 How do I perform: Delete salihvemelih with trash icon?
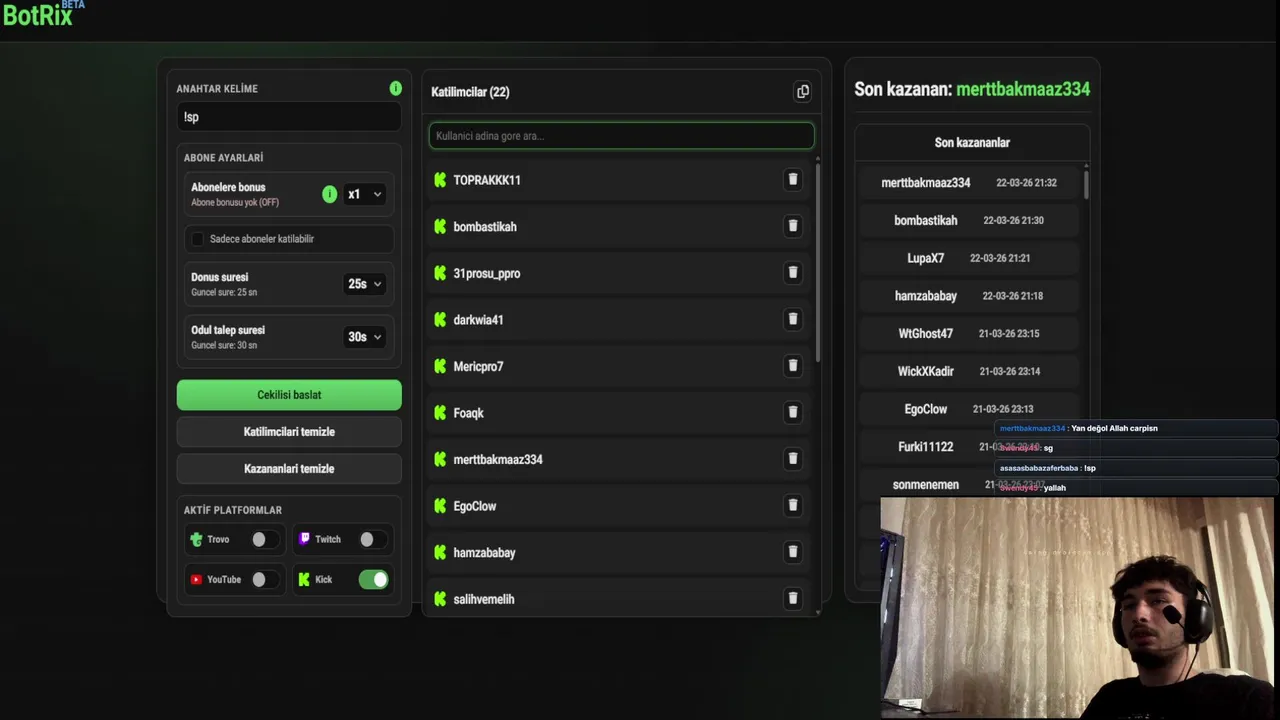point(793,598)
